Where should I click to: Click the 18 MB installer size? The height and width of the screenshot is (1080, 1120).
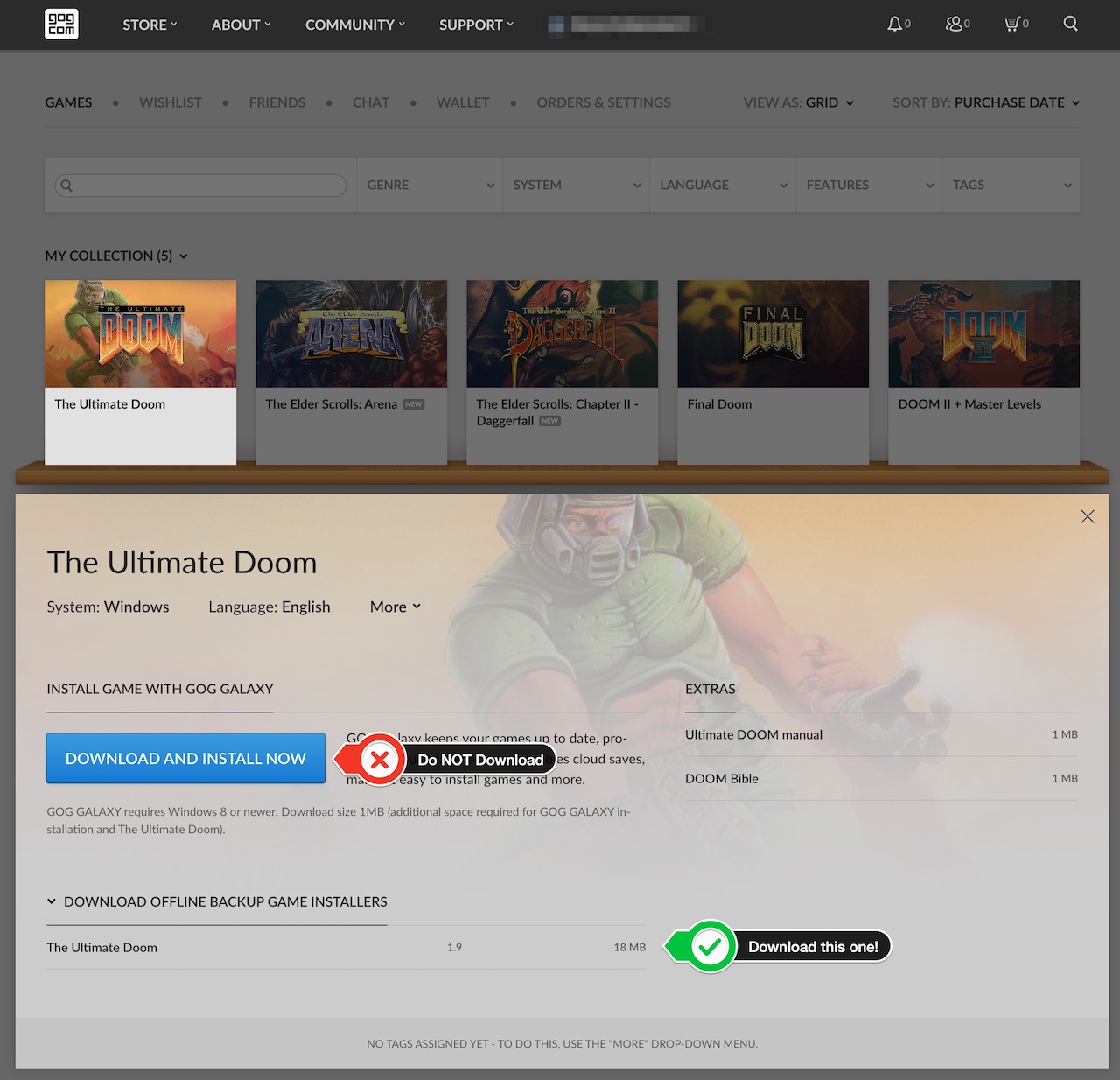tap(630, 947)
